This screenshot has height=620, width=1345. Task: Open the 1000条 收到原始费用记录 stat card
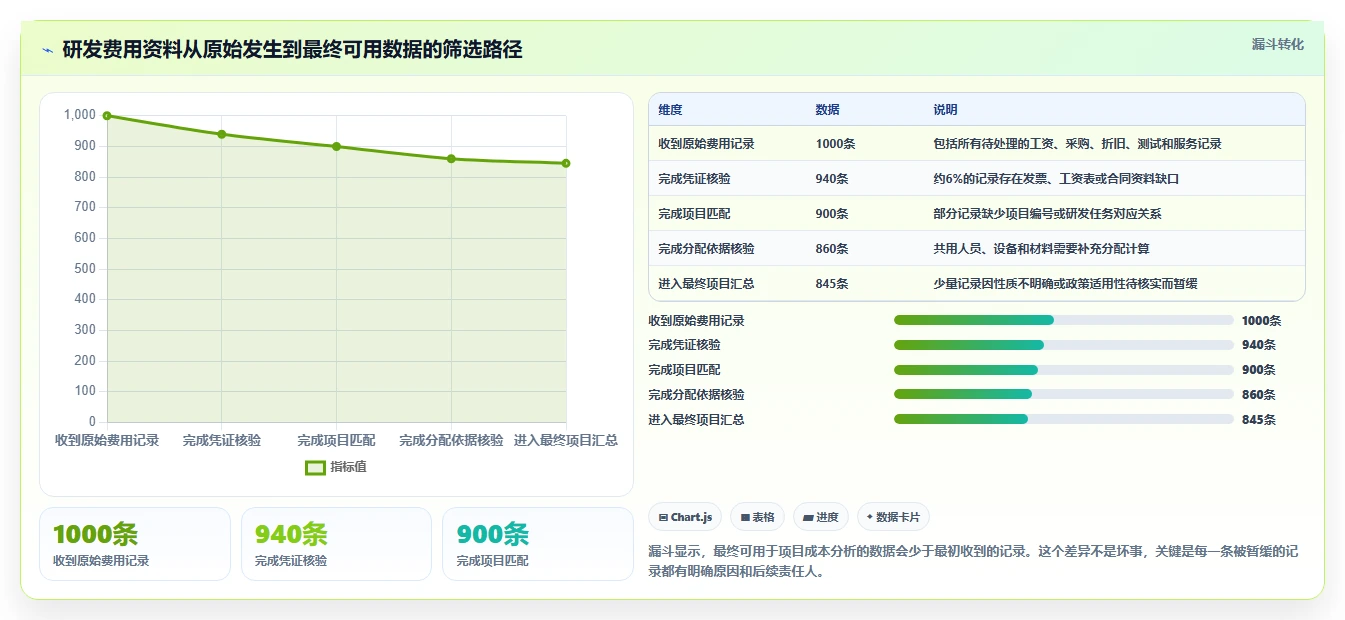click(x=135, y=544)
